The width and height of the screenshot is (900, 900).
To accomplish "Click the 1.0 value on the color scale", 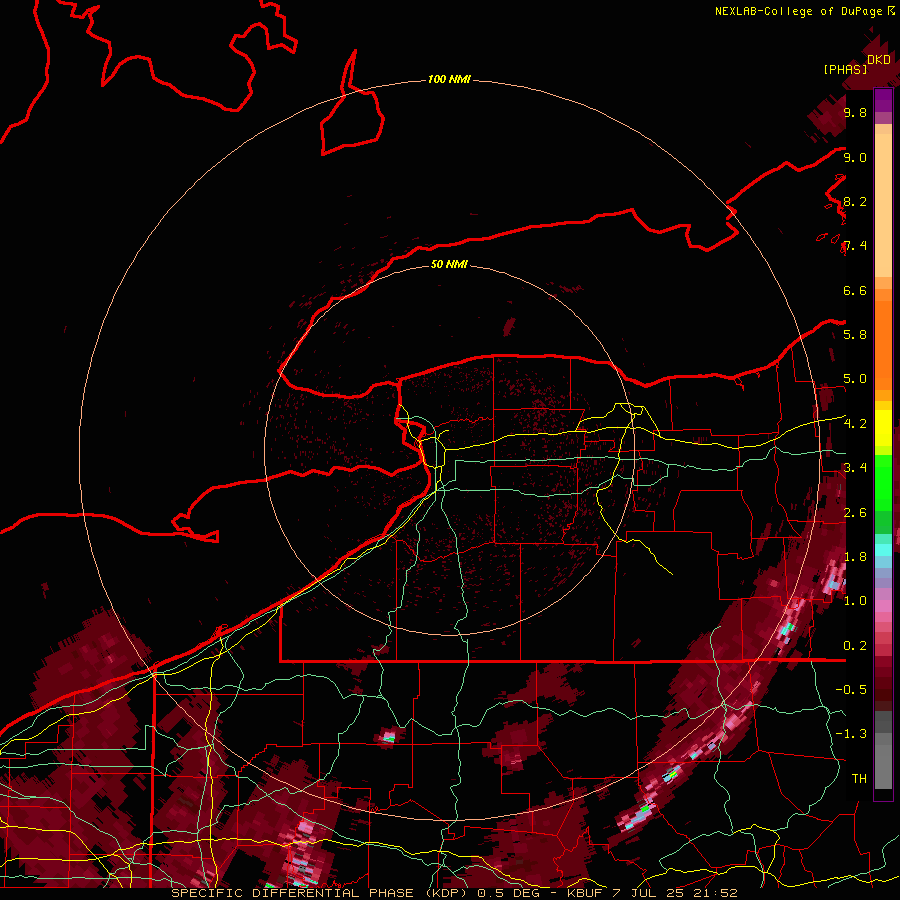I will [x=855, y=601].
